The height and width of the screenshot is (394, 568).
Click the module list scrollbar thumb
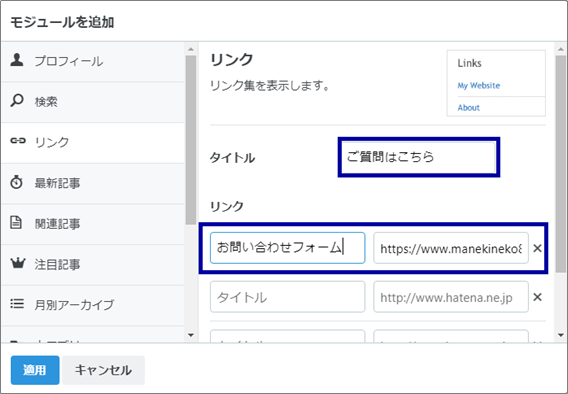coord(191,140)
